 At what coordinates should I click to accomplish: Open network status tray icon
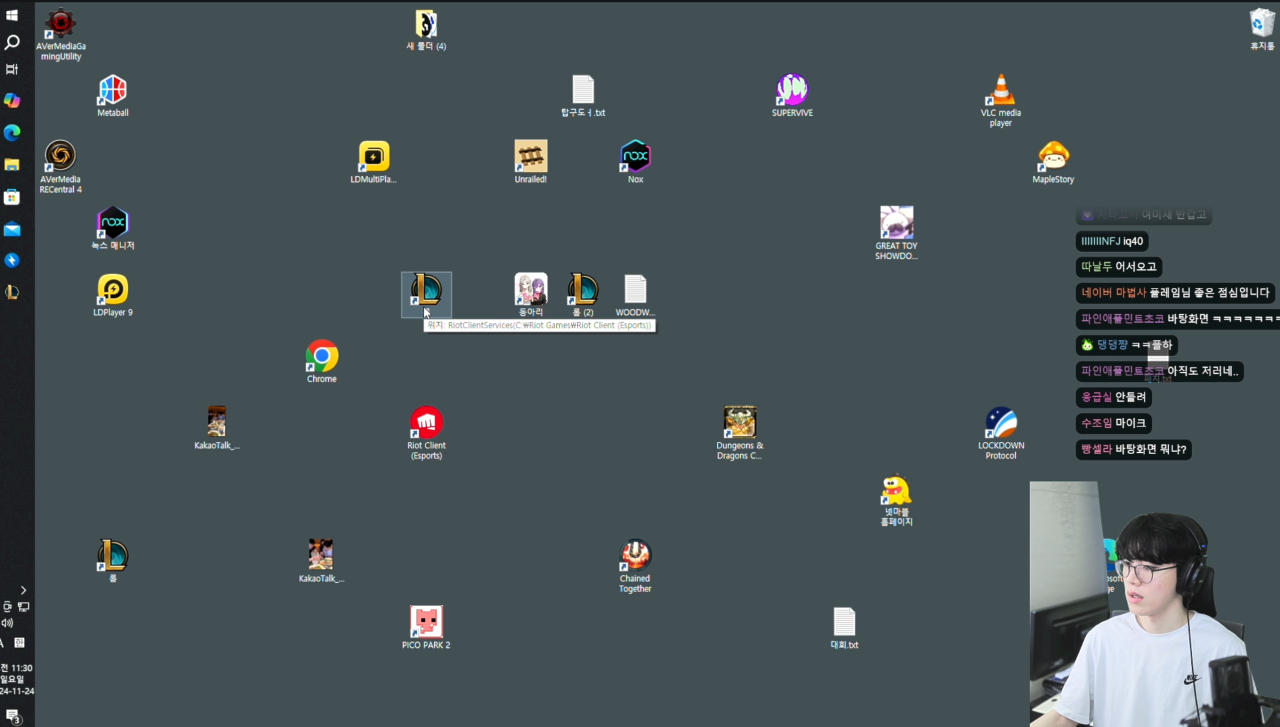pyautogui.click(x=23, y=606)
